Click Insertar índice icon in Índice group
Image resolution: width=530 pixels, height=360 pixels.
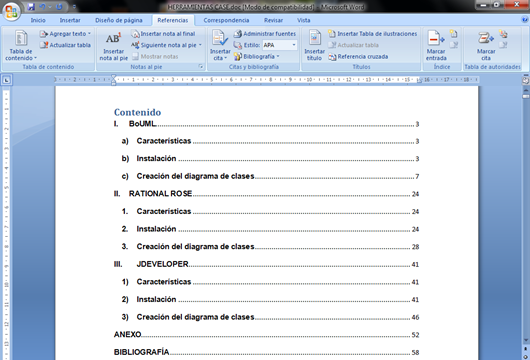pyautogui.click(x=454, y=34)
